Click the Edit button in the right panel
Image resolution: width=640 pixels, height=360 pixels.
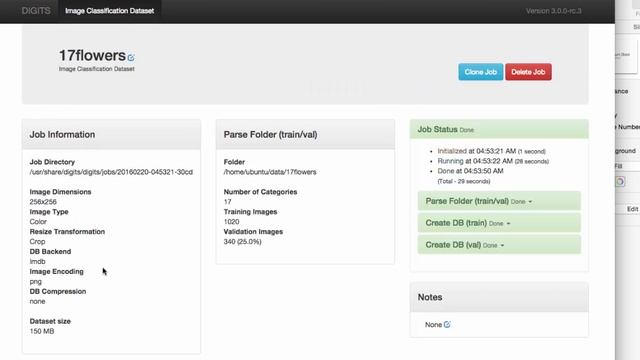[x=632, y=209]
